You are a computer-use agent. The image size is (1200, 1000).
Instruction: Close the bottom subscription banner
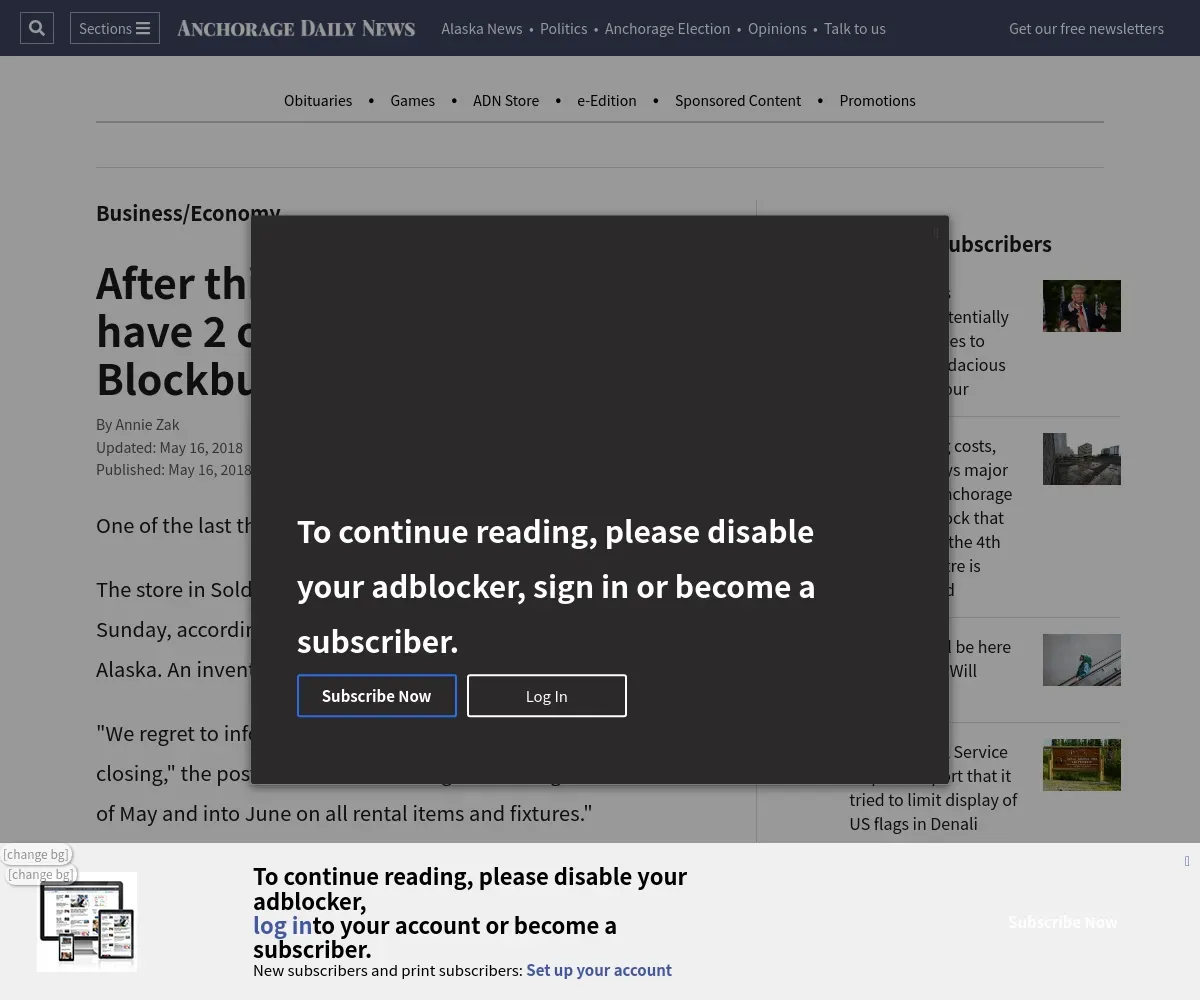coord(1187,861)
